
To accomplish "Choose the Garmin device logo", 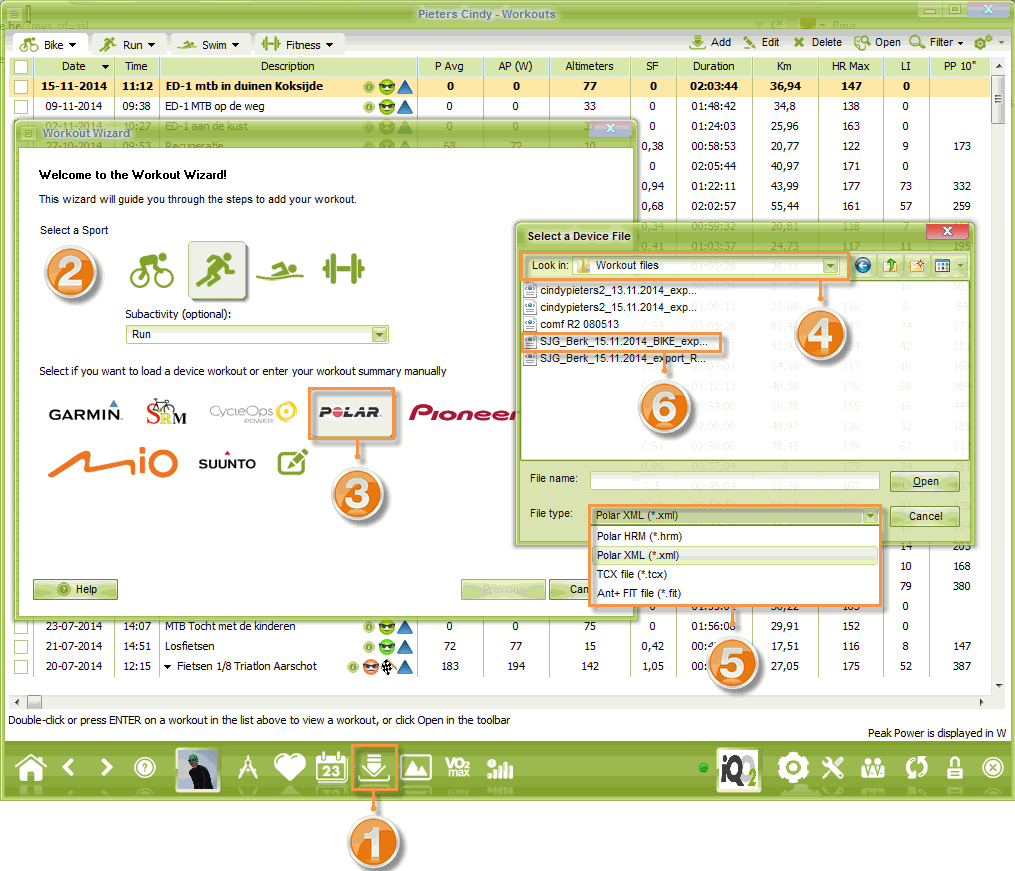I will (85, 412).
